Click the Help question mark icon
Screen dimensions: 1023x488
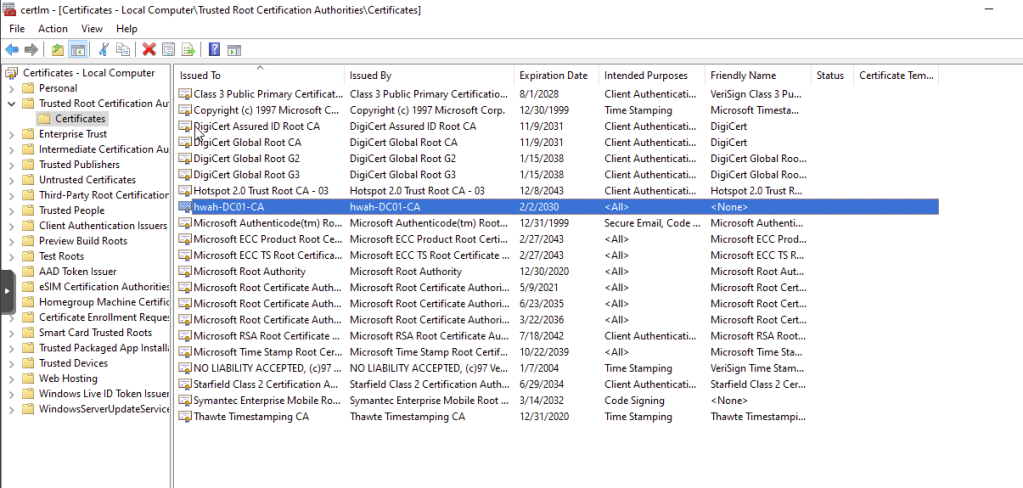(x=214, y=49)
